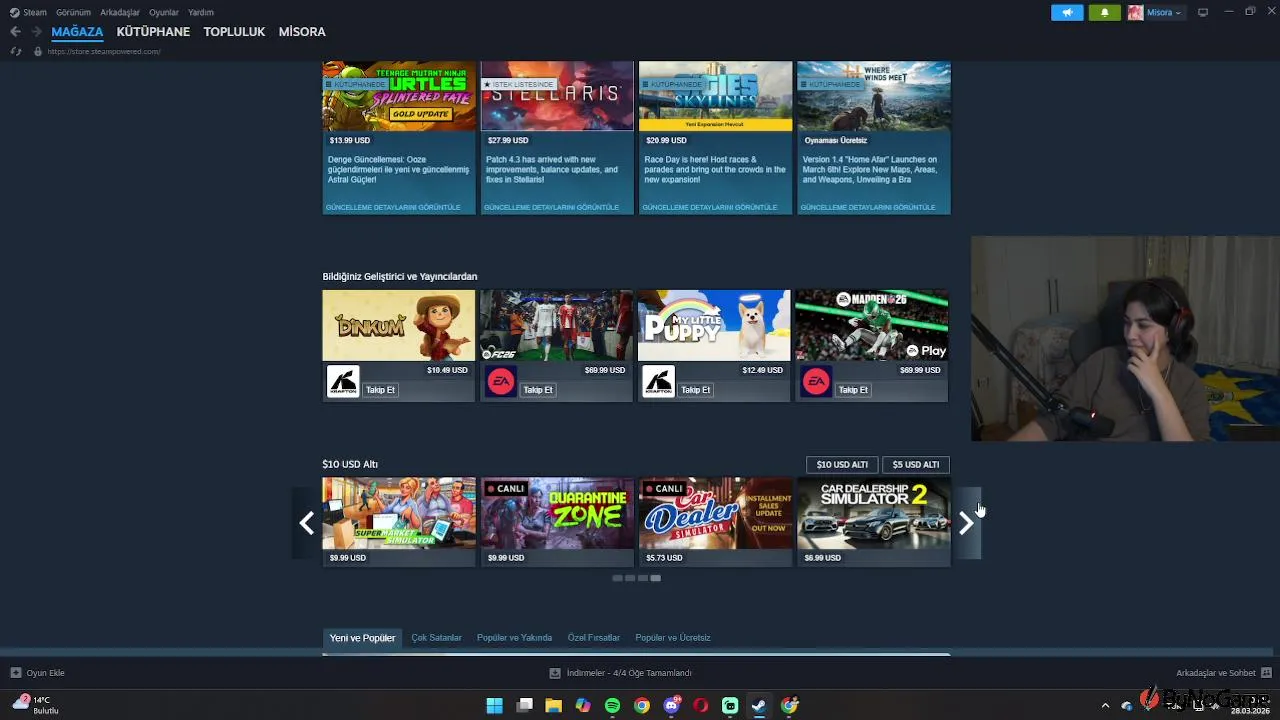Click the EA logo under FC 26
Image resolution: width=1280 pixels, height=720 pixels.
coord(501,382)
